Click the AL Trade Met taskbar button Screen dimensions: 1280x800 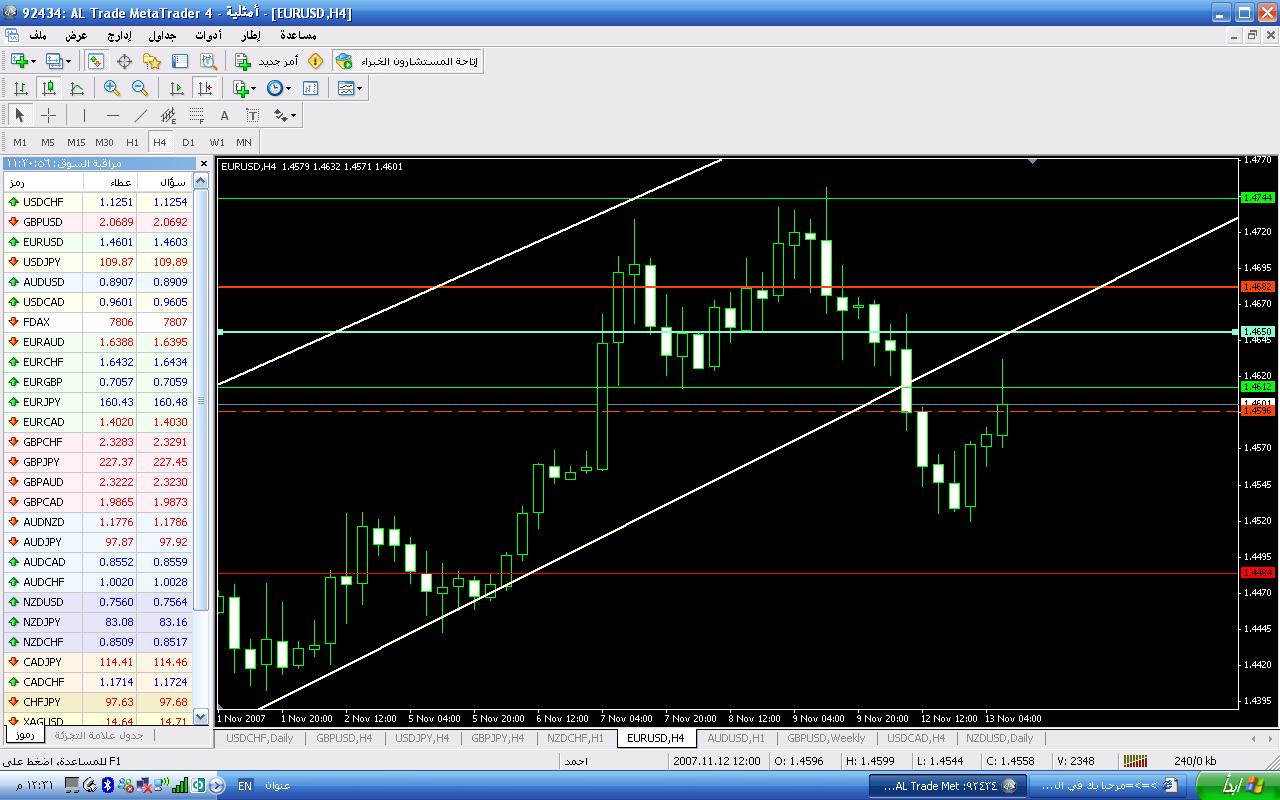pos(946,786)
